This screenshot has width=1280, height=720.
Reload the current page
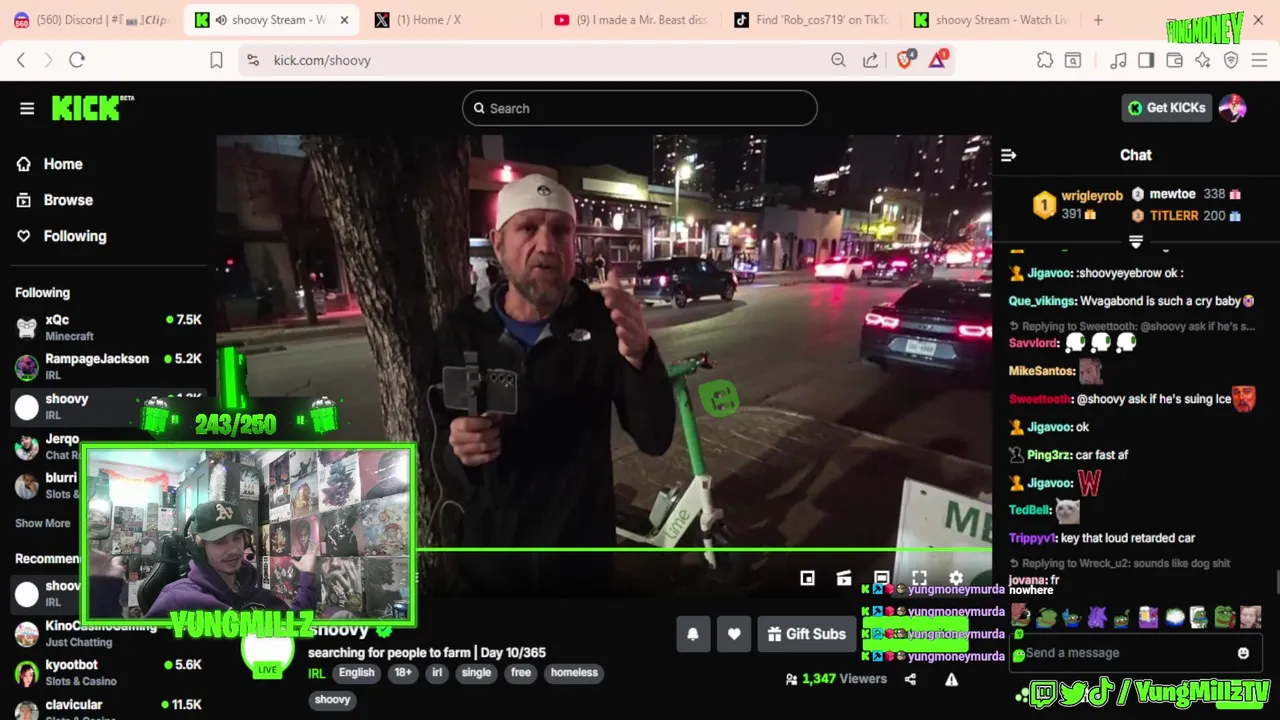pyautogui.click(x=77, y=60)
